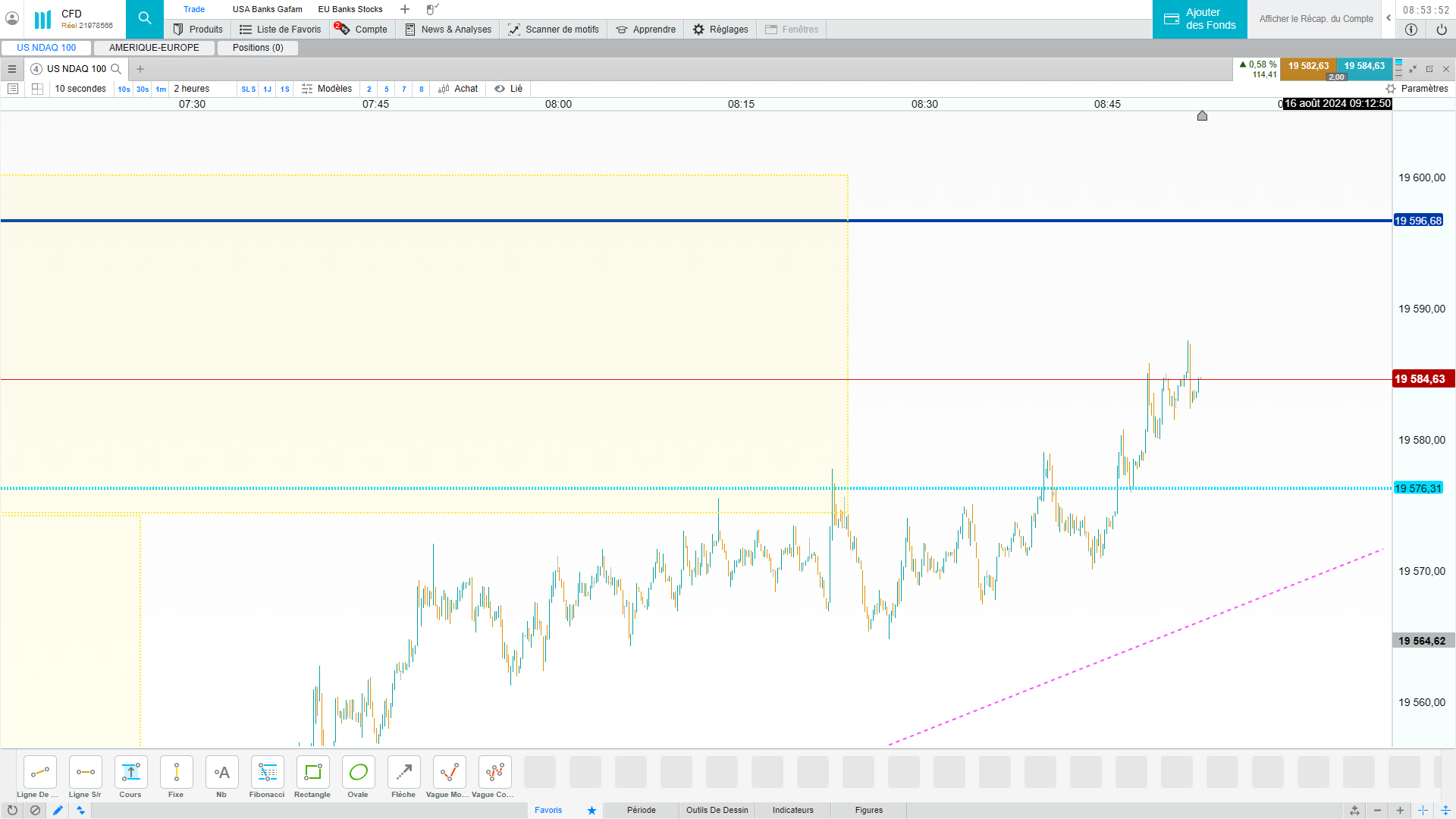Select the Ligne S/r tool
The image size is (1456, 819).
coord(85,773)
